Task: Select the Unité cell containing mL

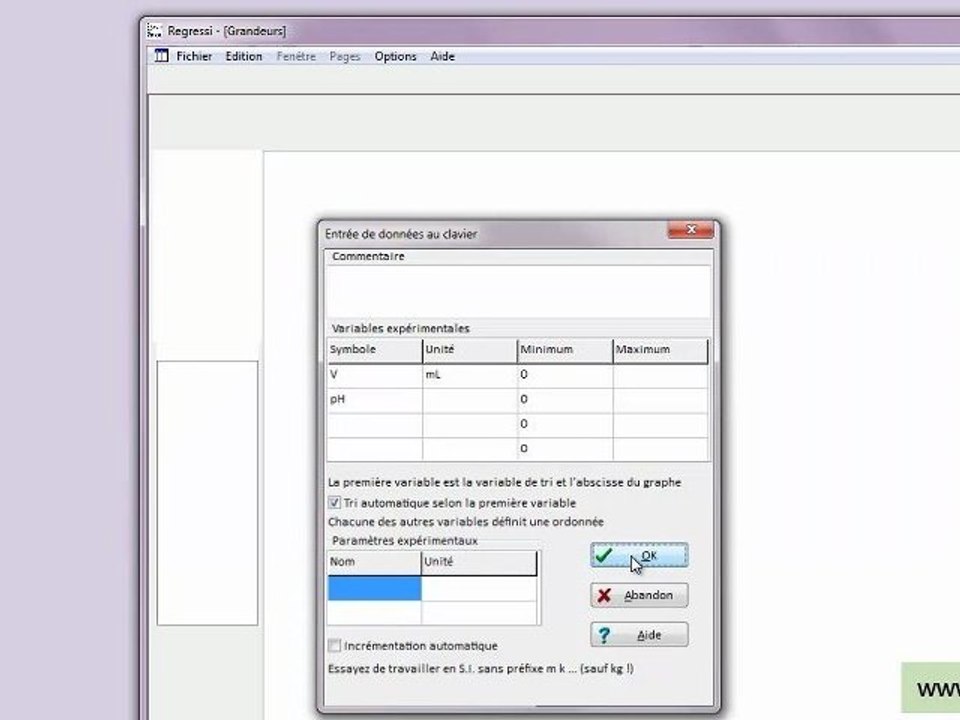Action: (x=470, y=375)
